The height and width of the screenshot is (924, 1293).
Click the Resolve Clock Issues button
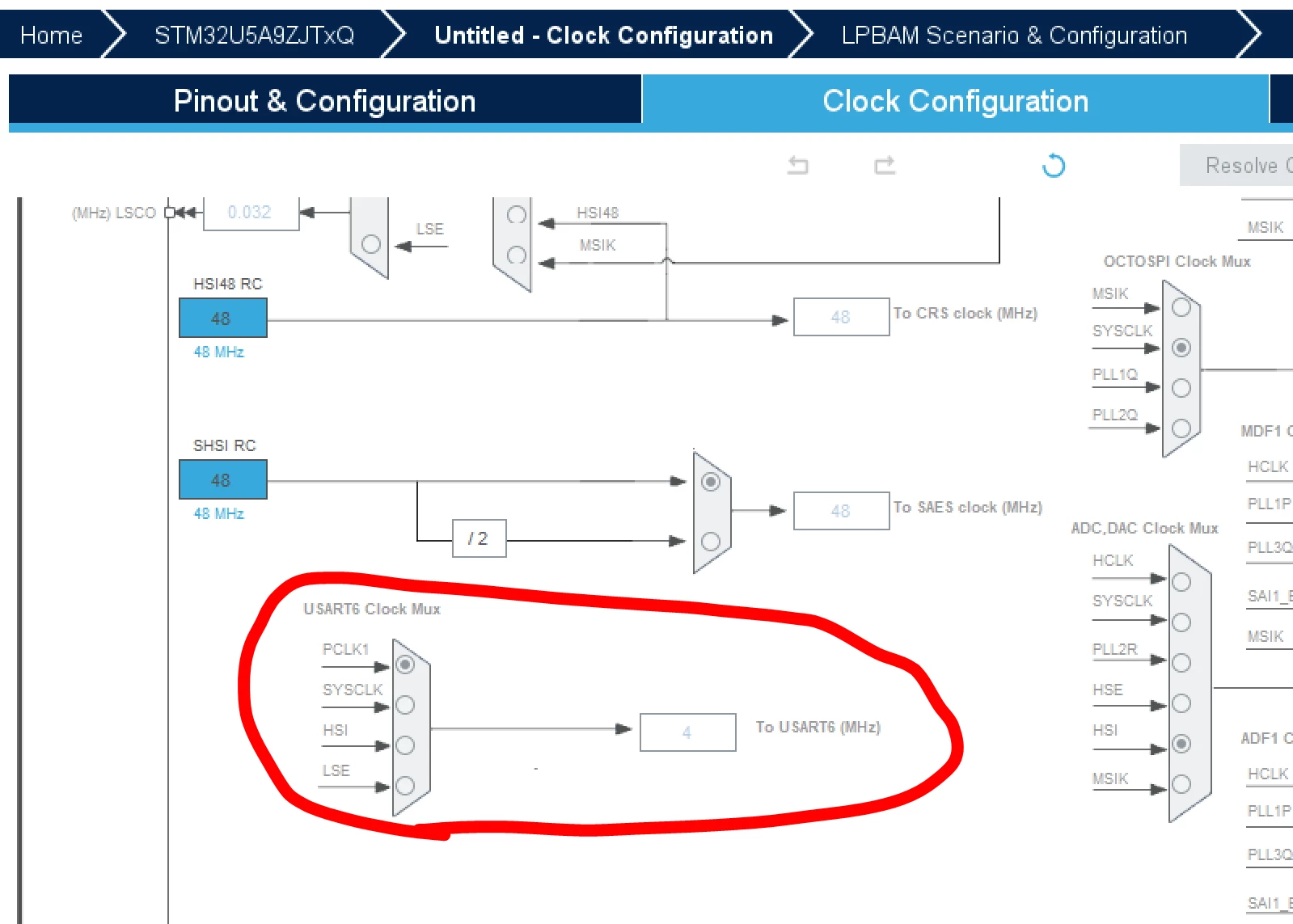coord(1236,166)
